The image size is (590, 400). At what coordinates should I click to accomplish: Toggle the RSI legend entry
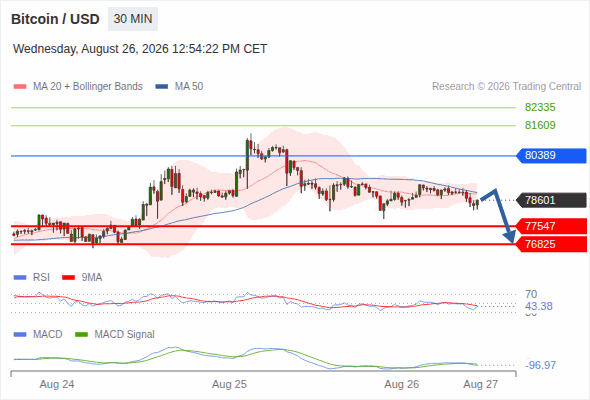click(32, 277)
